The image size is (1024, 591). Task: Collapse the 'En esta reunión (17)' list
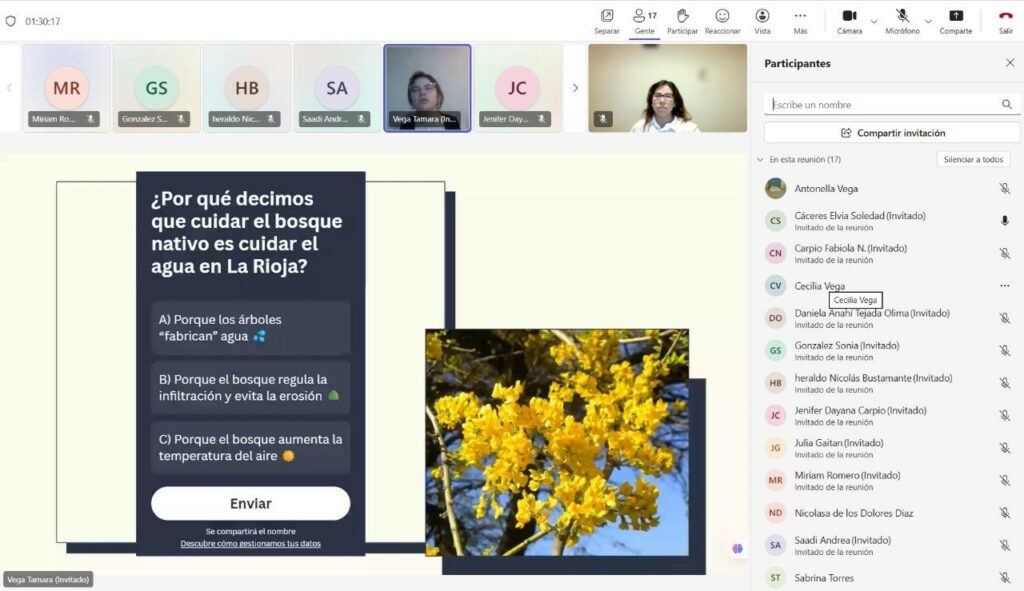click(x=759, y=160)
